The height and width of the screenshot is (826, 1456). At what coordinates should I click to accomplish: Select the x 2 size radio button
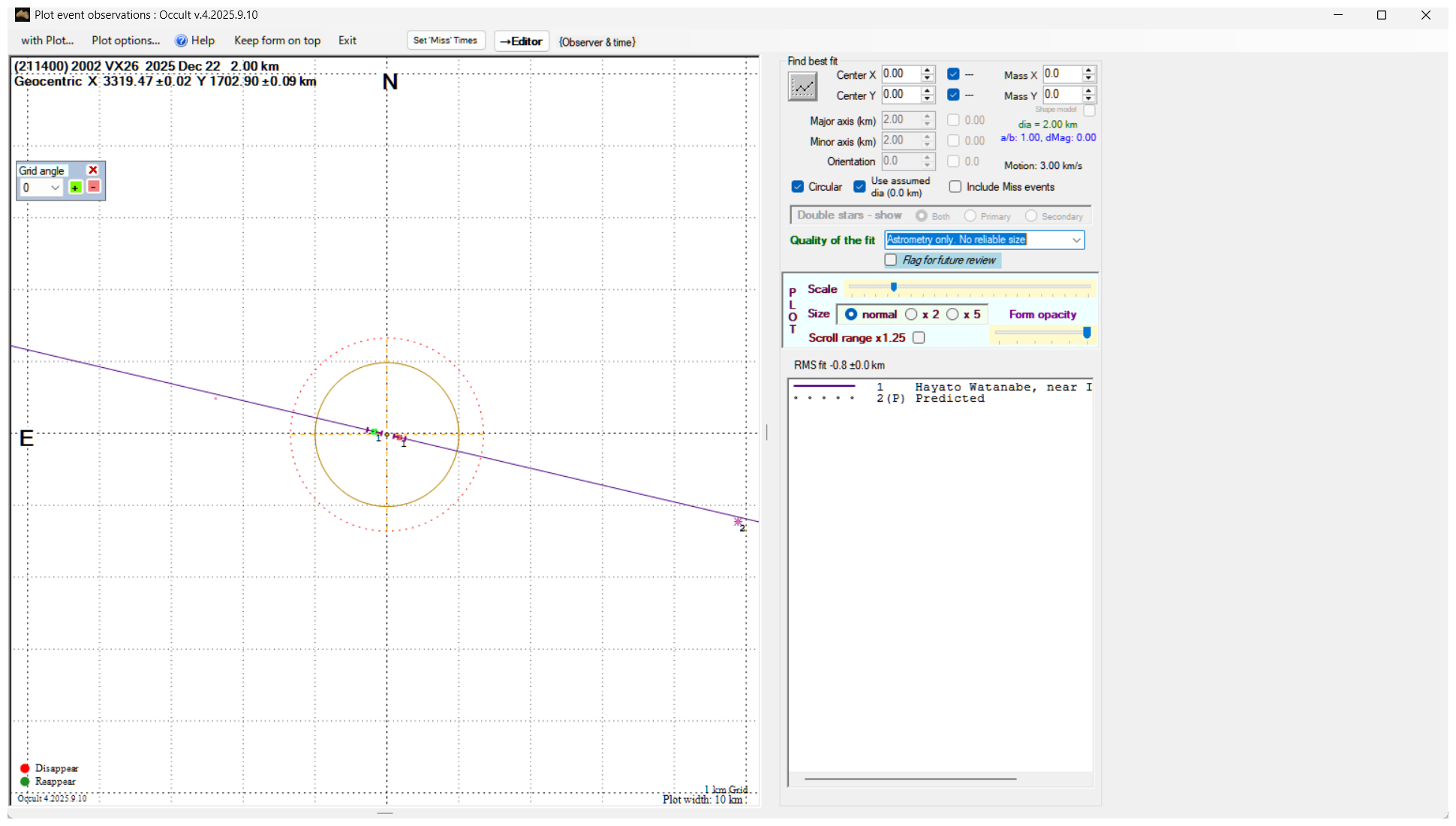[x=911, y=315]
